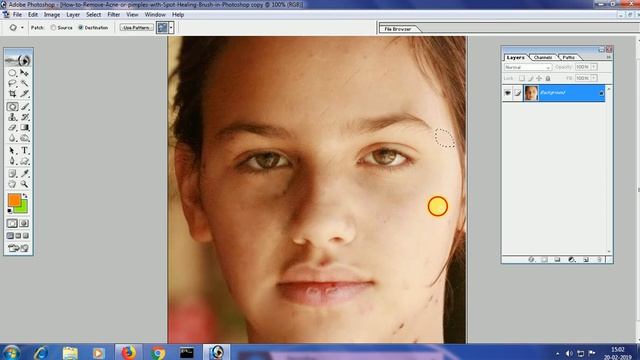Select the Type tool
The height and width of the screenshot is (360, 640).
click(x=24, y=151)
